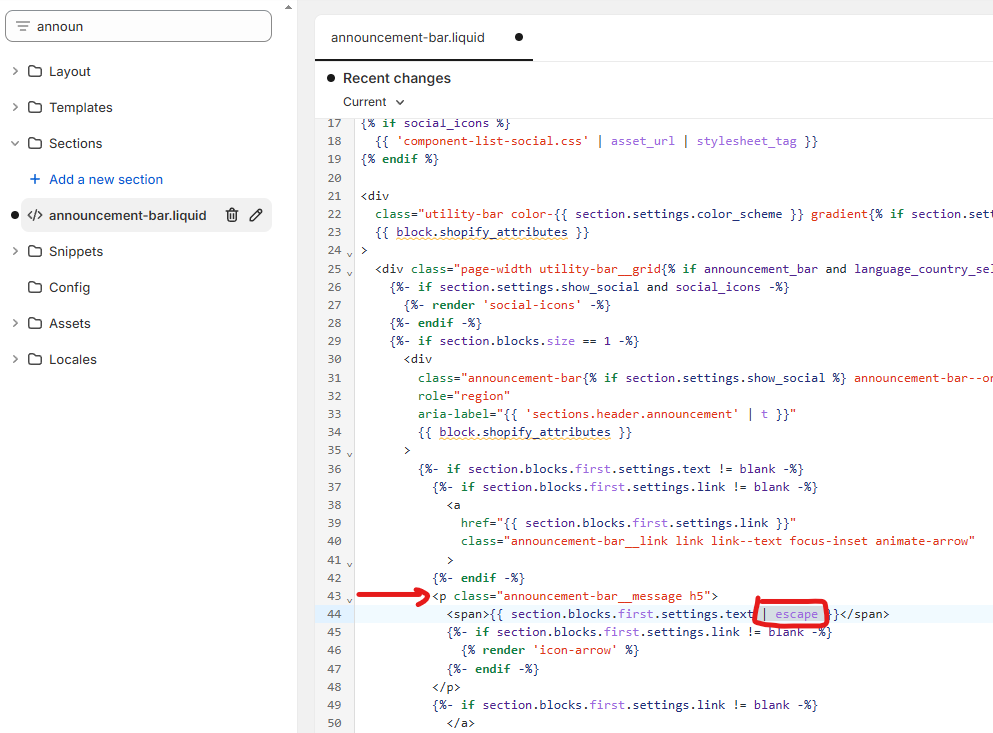Viewport: 993px width, 733px height.
Task: Click 'social-icons' render string on line 27
Action: [531, 305]
